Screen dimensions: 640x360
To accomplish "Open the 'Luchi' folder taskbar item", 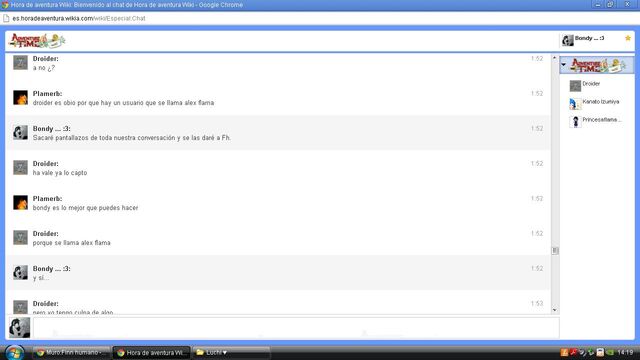I will point(231,353).
